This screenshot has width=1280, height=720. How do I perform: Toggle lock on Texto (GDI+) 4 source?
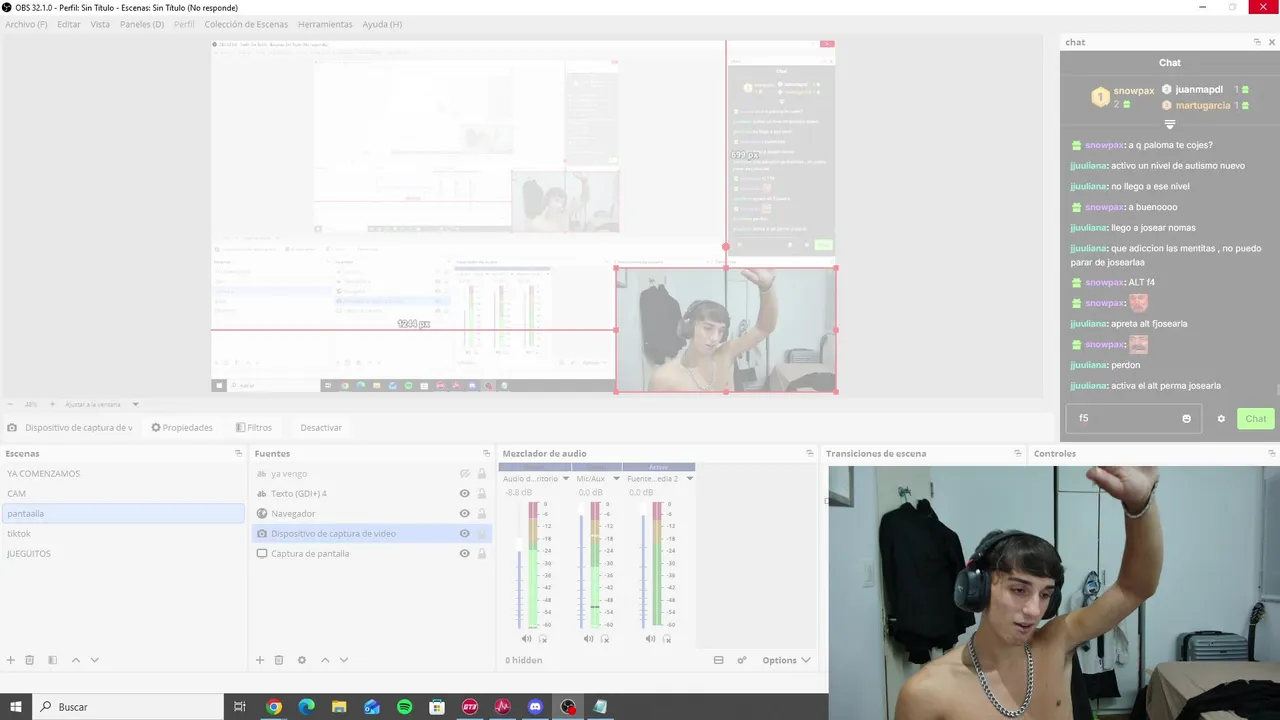pyautogui.click(x=482, y=494)
